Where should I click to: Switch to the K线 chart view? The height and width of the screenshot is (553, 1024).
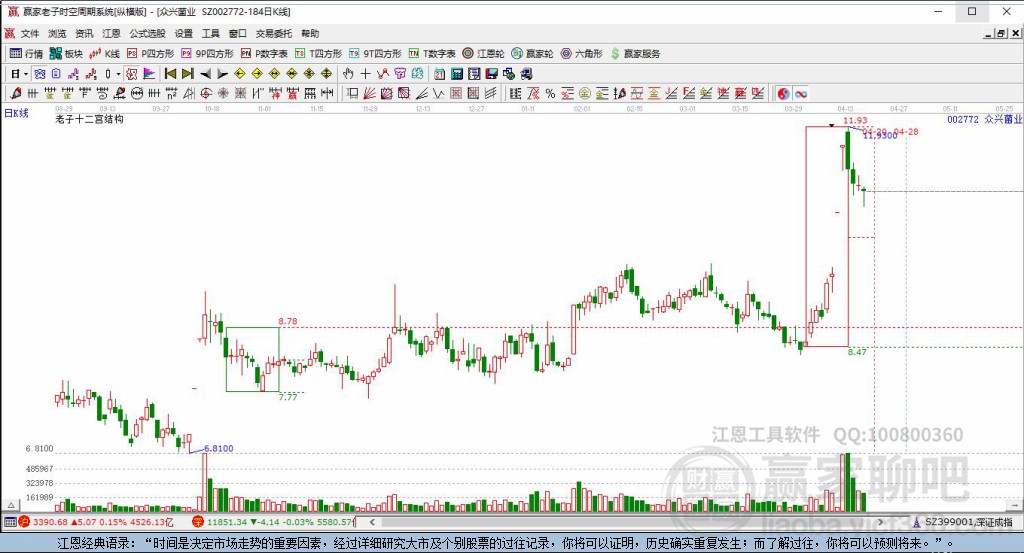point(104,54)
